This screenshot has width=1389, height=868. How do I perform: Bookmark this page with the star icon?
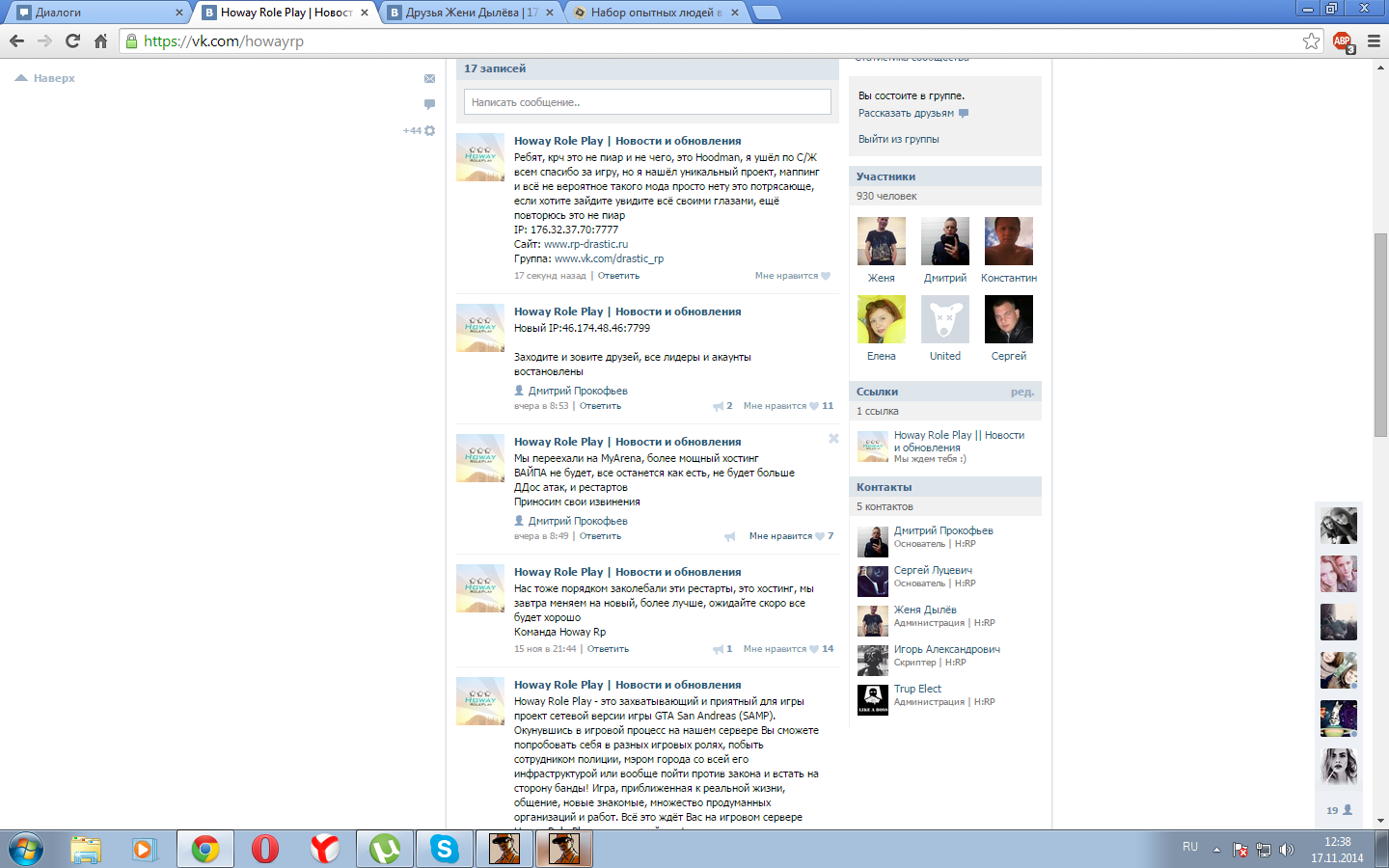tap(1311, 41)
